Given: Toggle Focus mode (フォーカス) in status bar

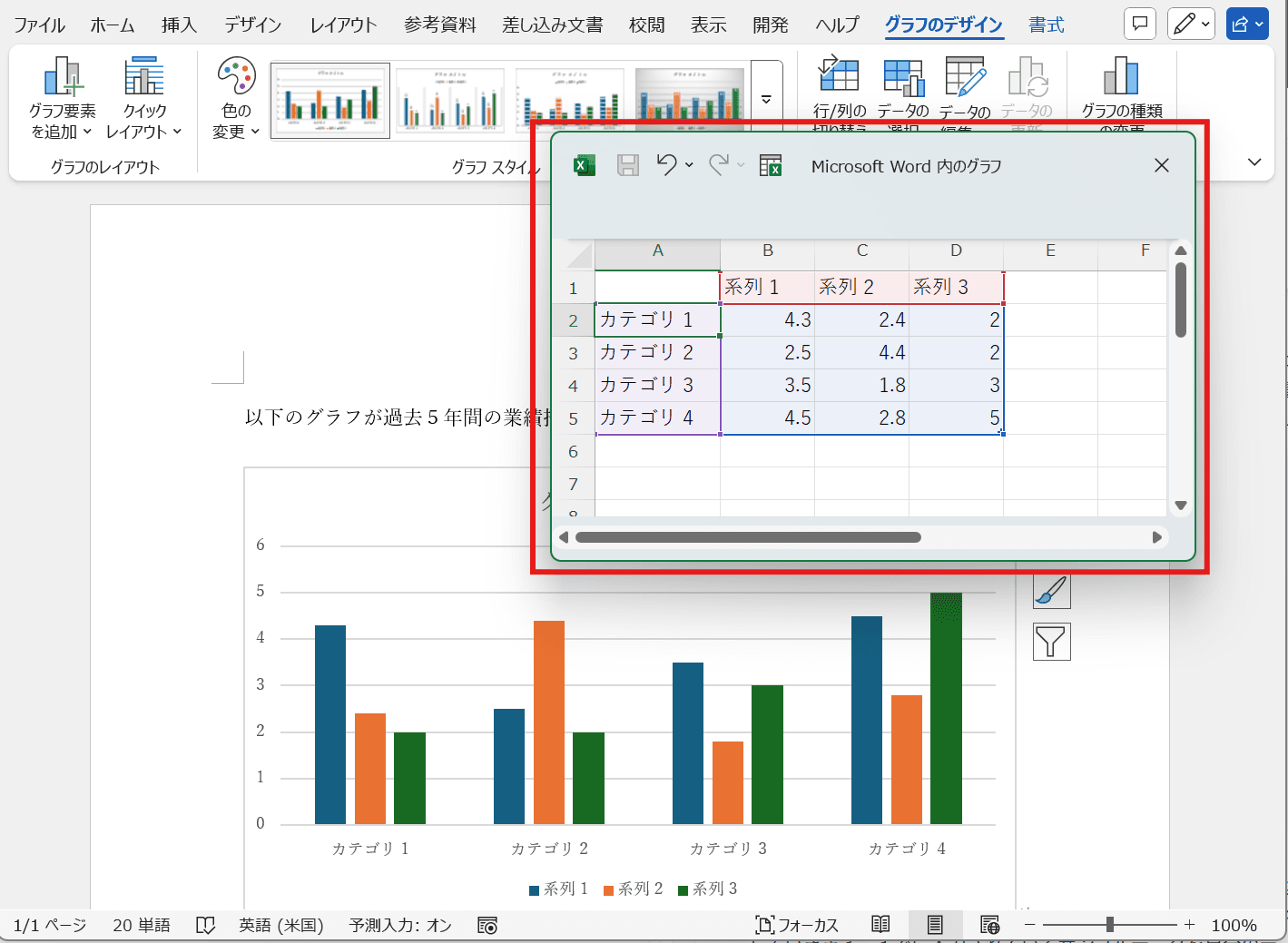Looking at the screenshot, I should point(797,925).
